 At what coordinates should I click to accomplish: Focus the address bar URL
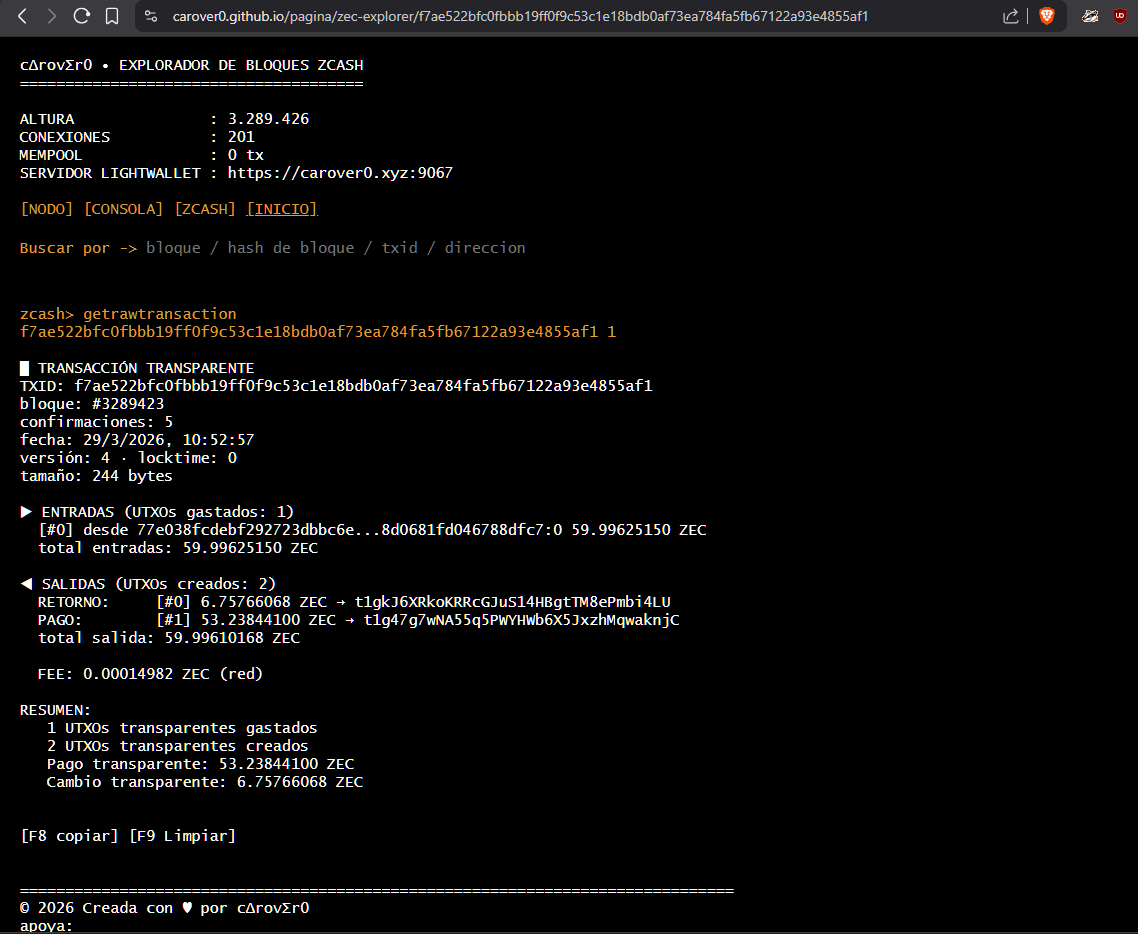click(x=520, y=16)
